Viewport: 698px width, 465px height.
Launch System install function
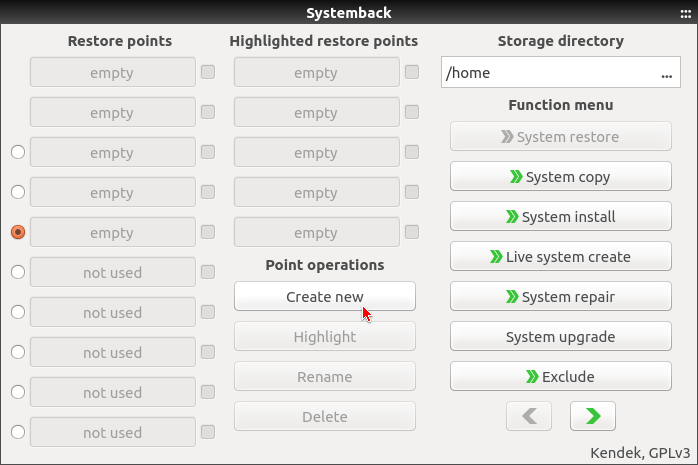coord(560,217)
